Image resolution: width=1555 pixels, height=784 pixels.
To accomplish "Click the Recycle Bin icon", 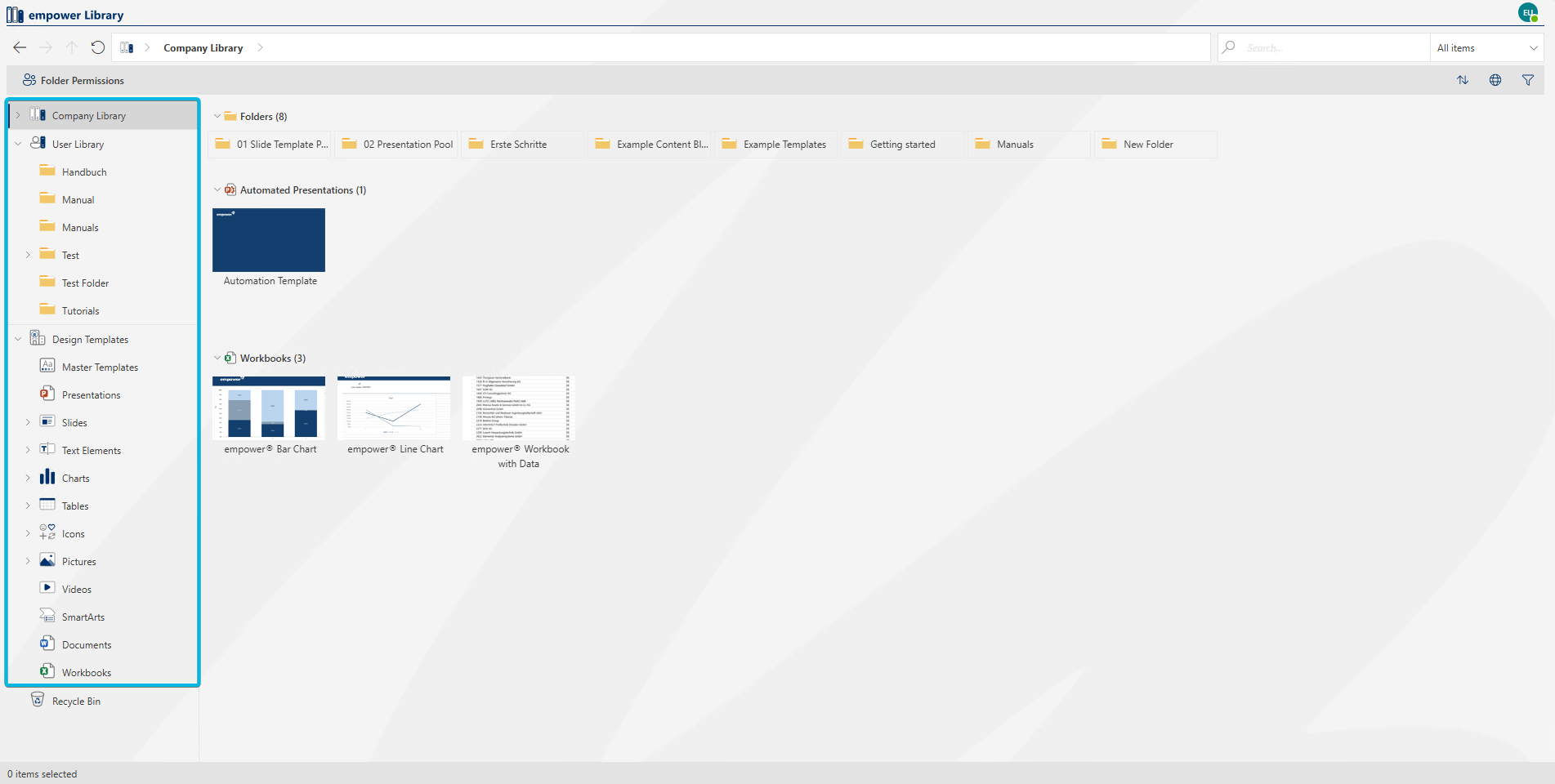I will pyautogui.click(x=38, y=700).
